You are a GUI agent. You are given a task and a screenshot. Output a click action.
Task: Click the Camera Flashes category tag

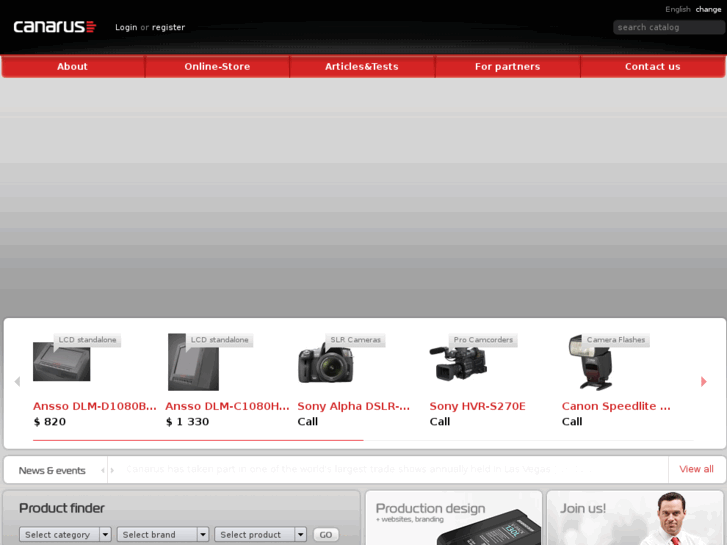[616, 340]
